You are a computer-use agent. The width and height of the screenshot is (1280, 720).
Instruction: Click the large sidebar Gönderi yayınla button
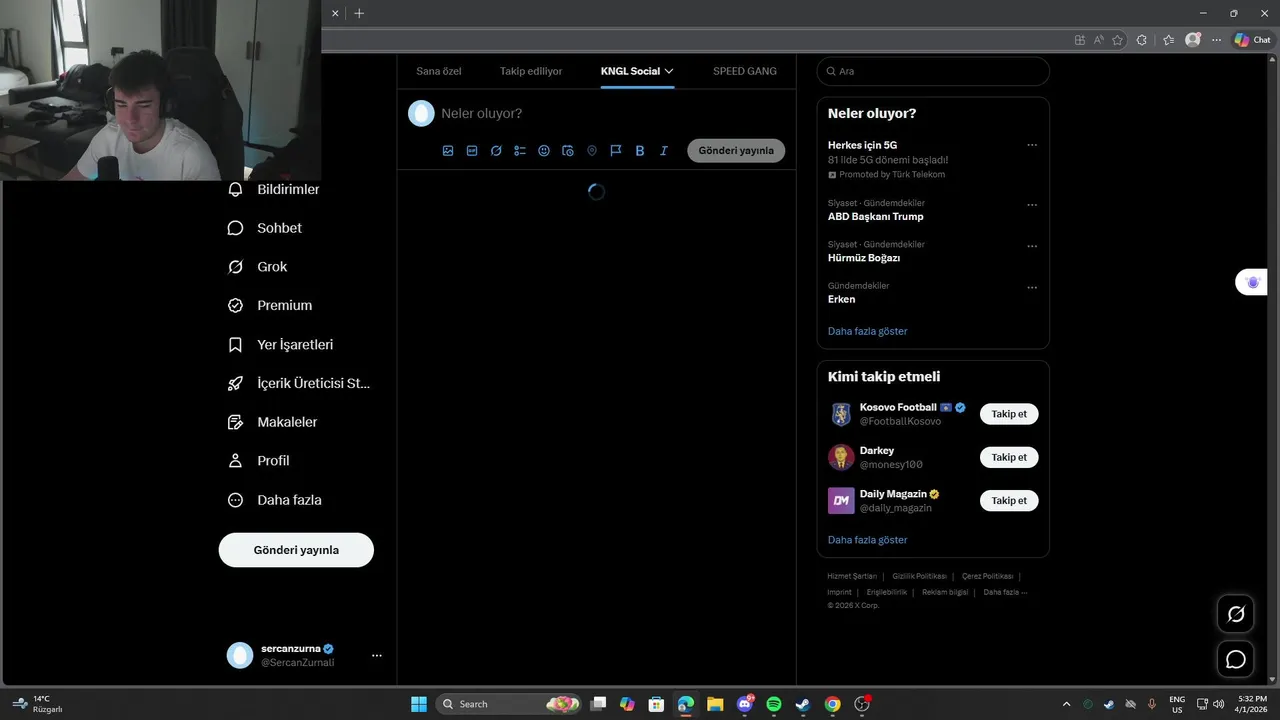coord(296,550)
